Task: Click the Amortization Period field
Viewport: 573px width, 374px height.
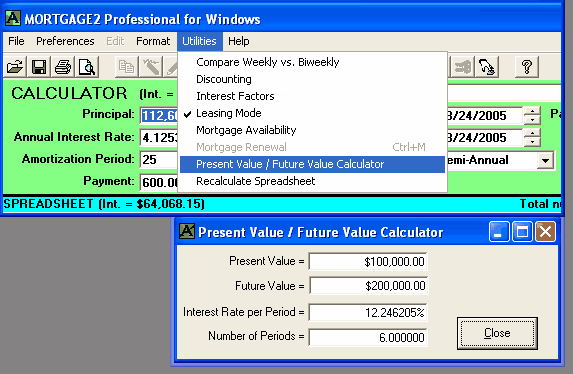Action: click(159, 160)
